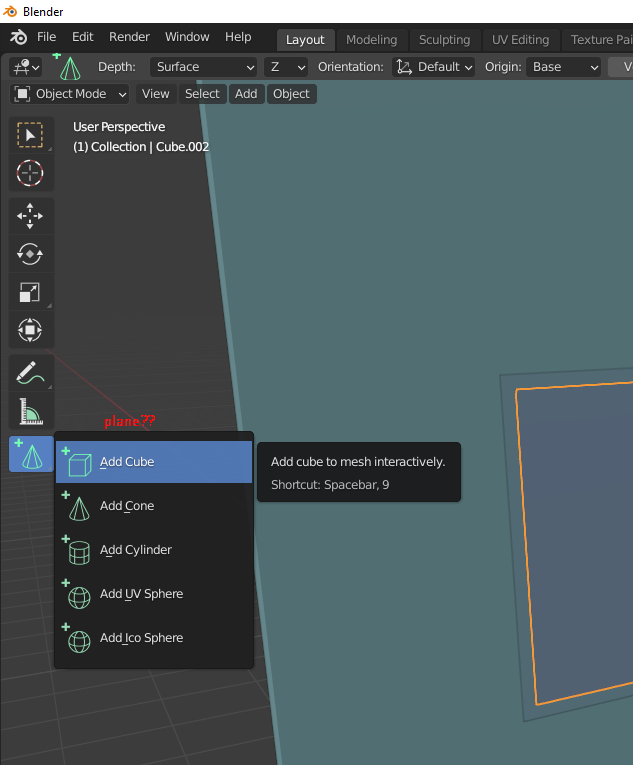Open the Render menu
This screenshot has width=633, height=765.
click(129, 37)
